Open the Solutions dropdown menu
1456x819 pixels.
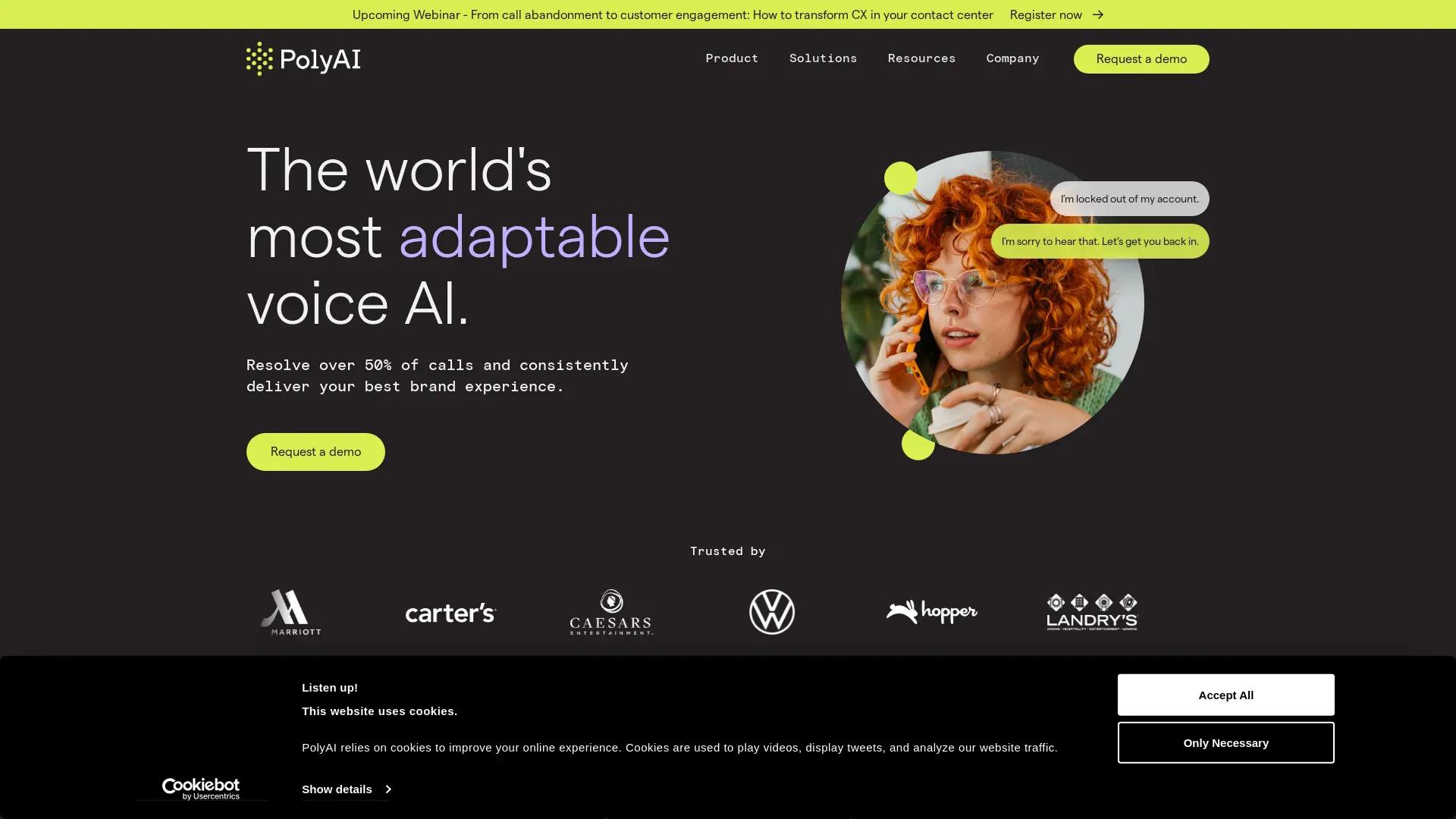pyautogui.click(x=823, y=58)
